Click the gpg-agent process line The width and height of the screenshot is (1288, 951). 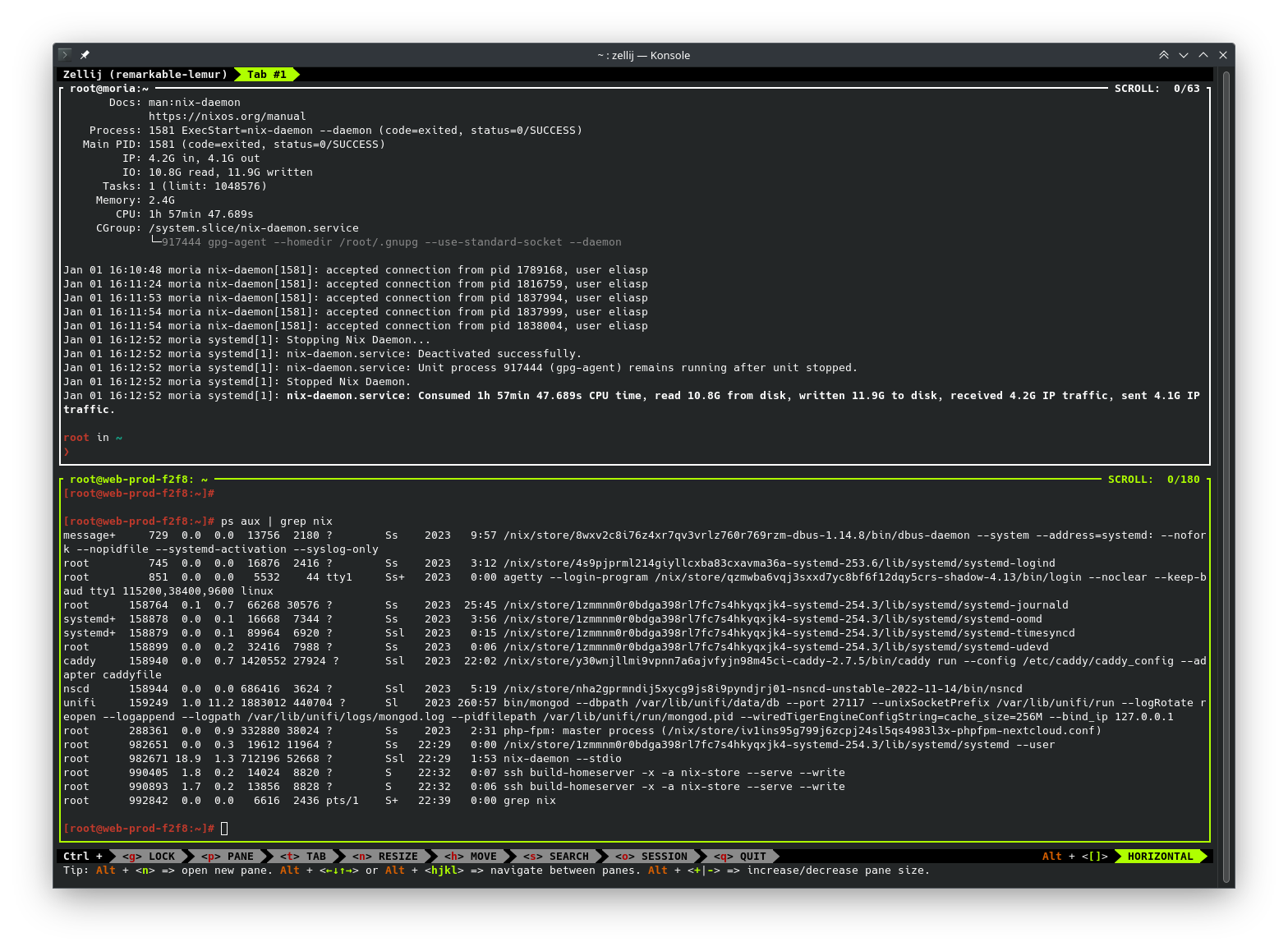[x=387, y=242]
